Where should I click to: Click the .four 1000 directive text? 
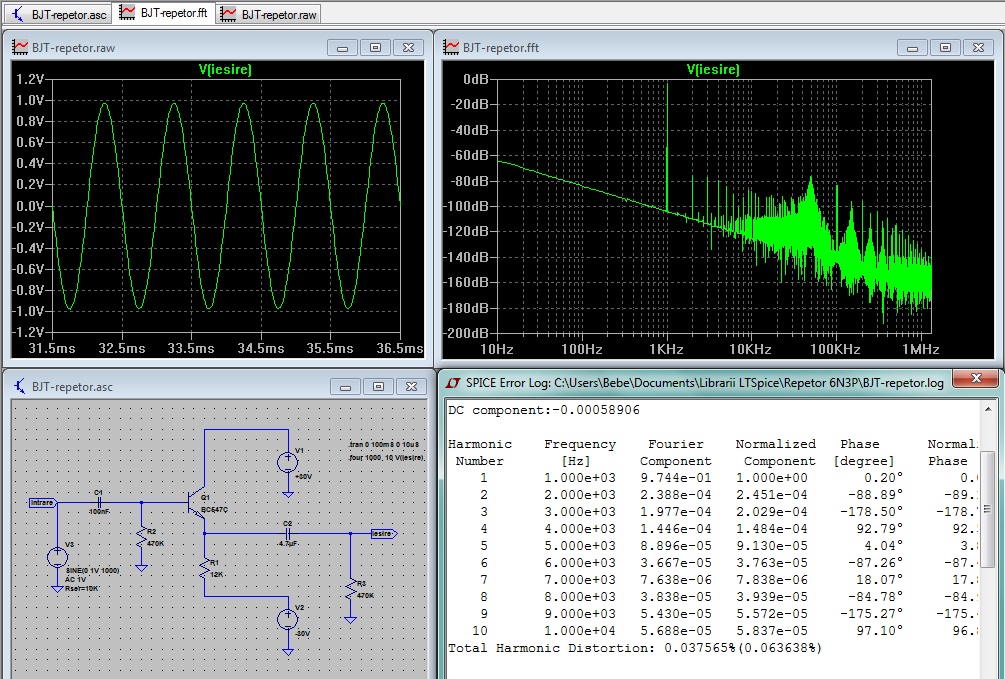[x=386, y=458]
